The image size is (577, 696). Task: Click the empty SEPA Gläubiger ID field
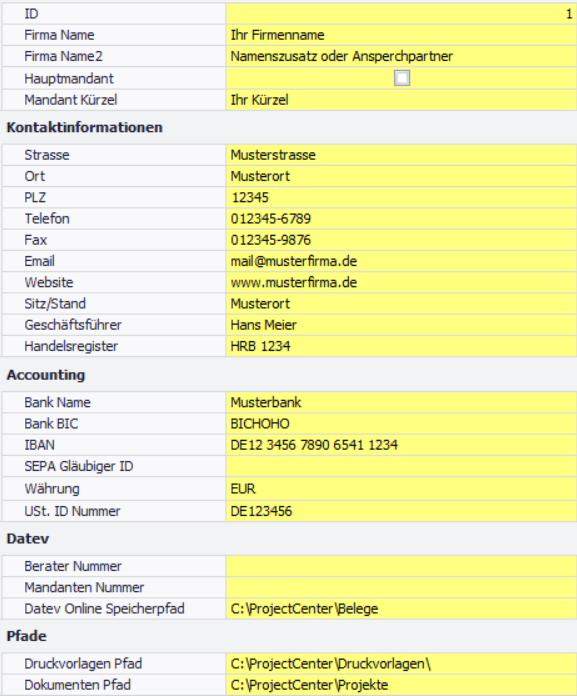click(401, 467)
